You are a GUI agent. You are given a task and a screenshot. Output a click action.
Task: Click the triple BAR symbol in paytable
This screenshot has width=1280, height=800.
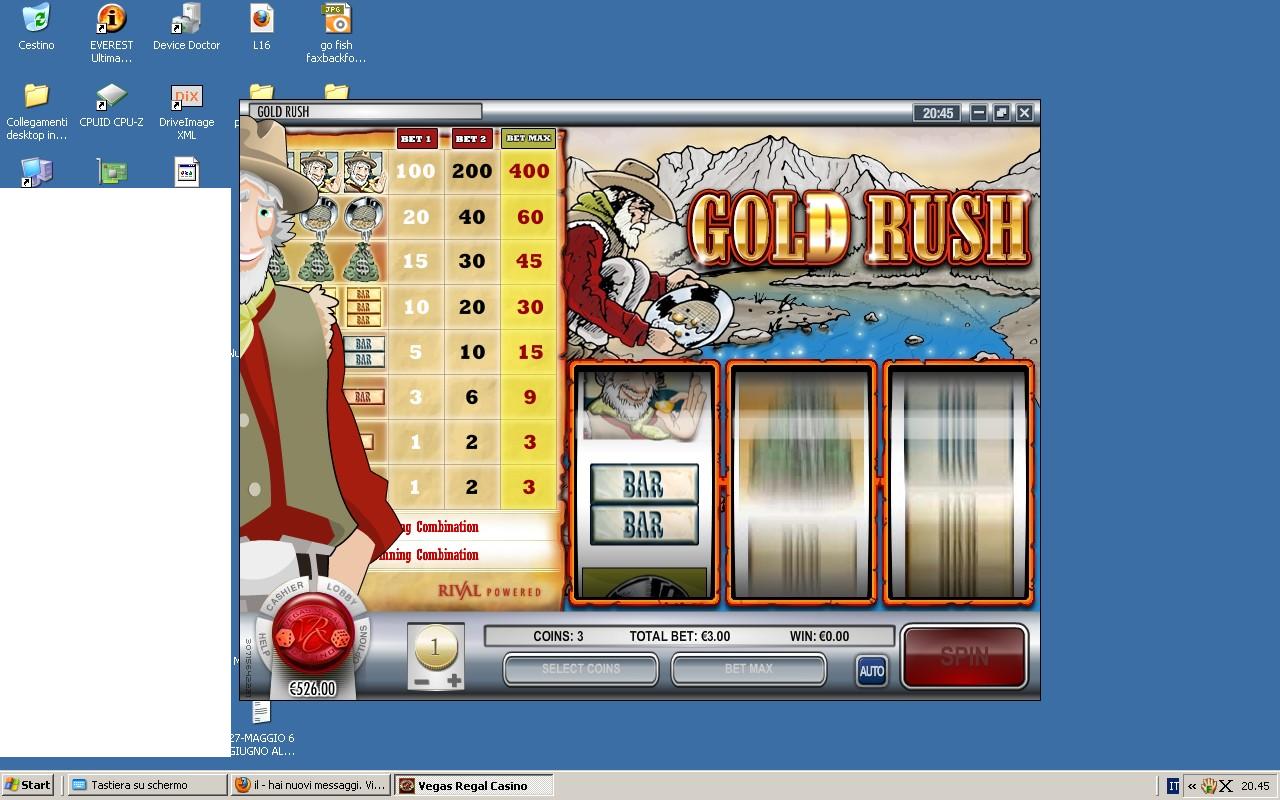[x=363, y=307]
